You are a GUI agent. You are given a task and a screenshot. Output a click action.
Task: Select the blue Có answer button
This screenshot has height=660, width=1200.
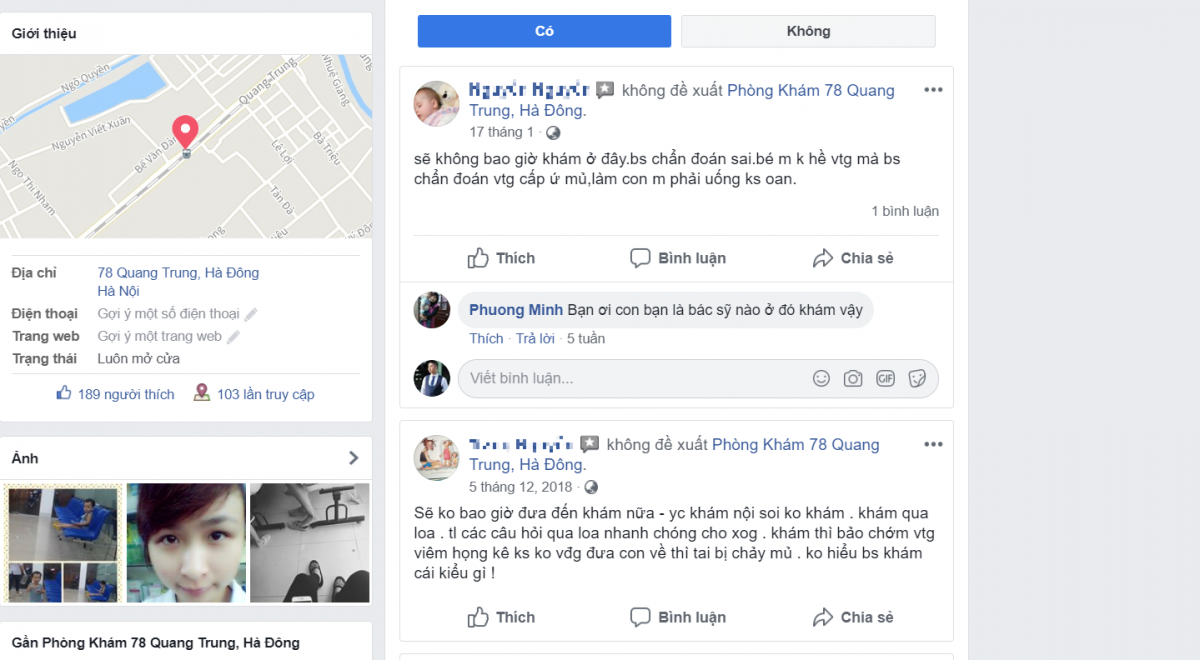pyautogui.click(x=544, y=31)
